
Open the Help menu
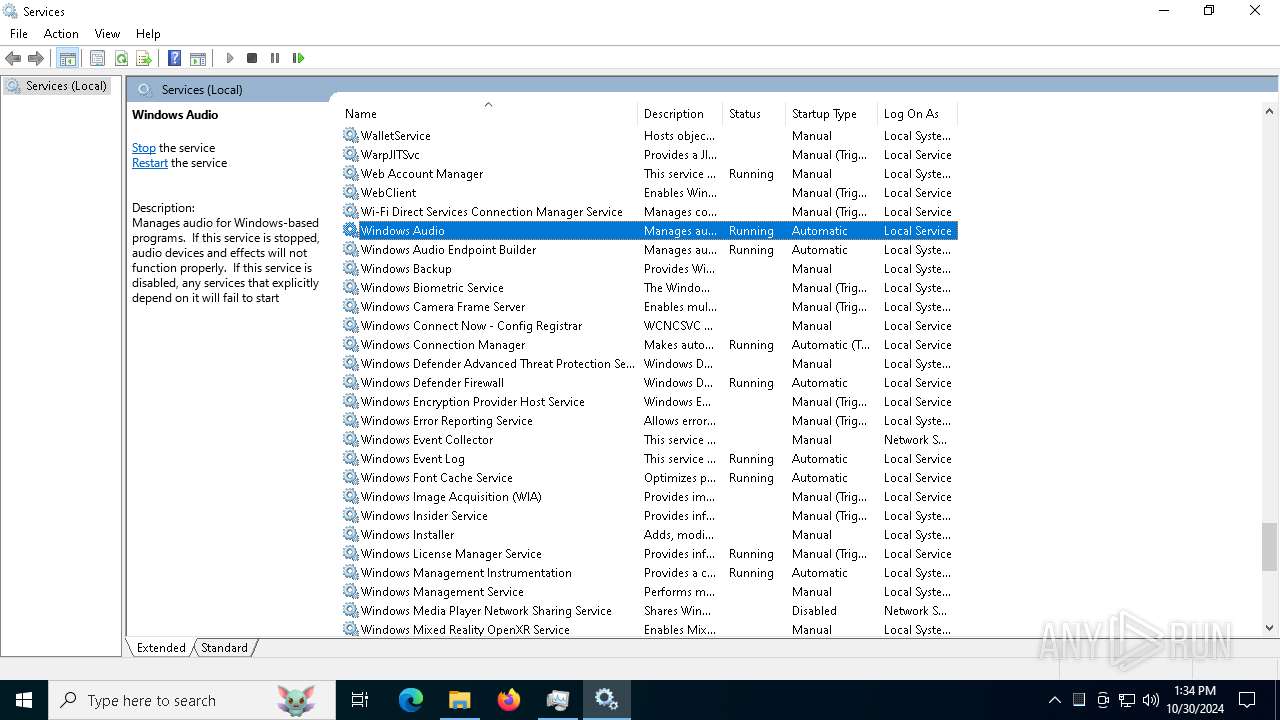[148, 34]
